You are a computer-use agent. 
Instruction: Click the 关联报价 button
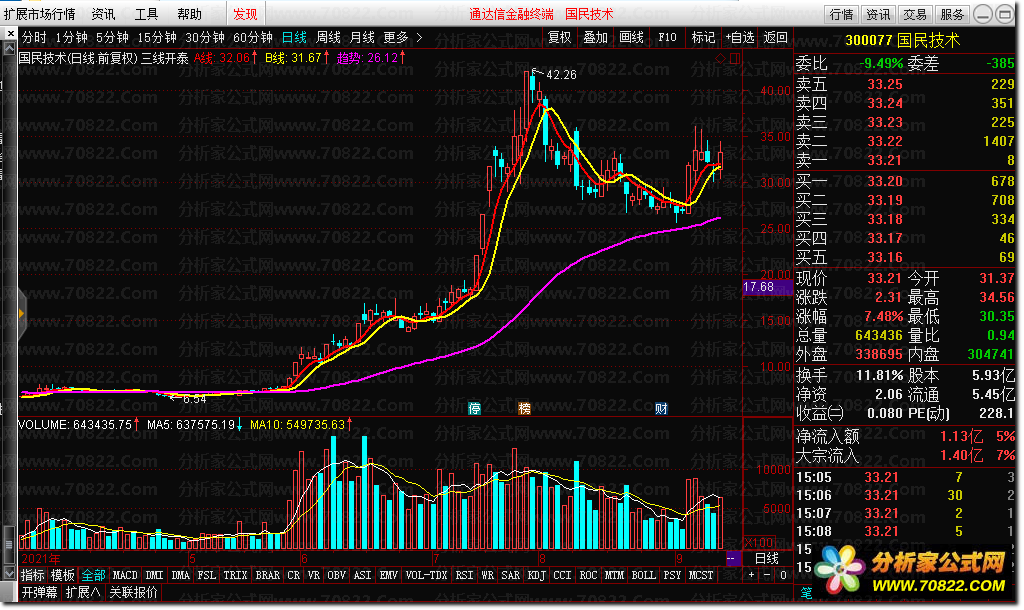[133, 592]
